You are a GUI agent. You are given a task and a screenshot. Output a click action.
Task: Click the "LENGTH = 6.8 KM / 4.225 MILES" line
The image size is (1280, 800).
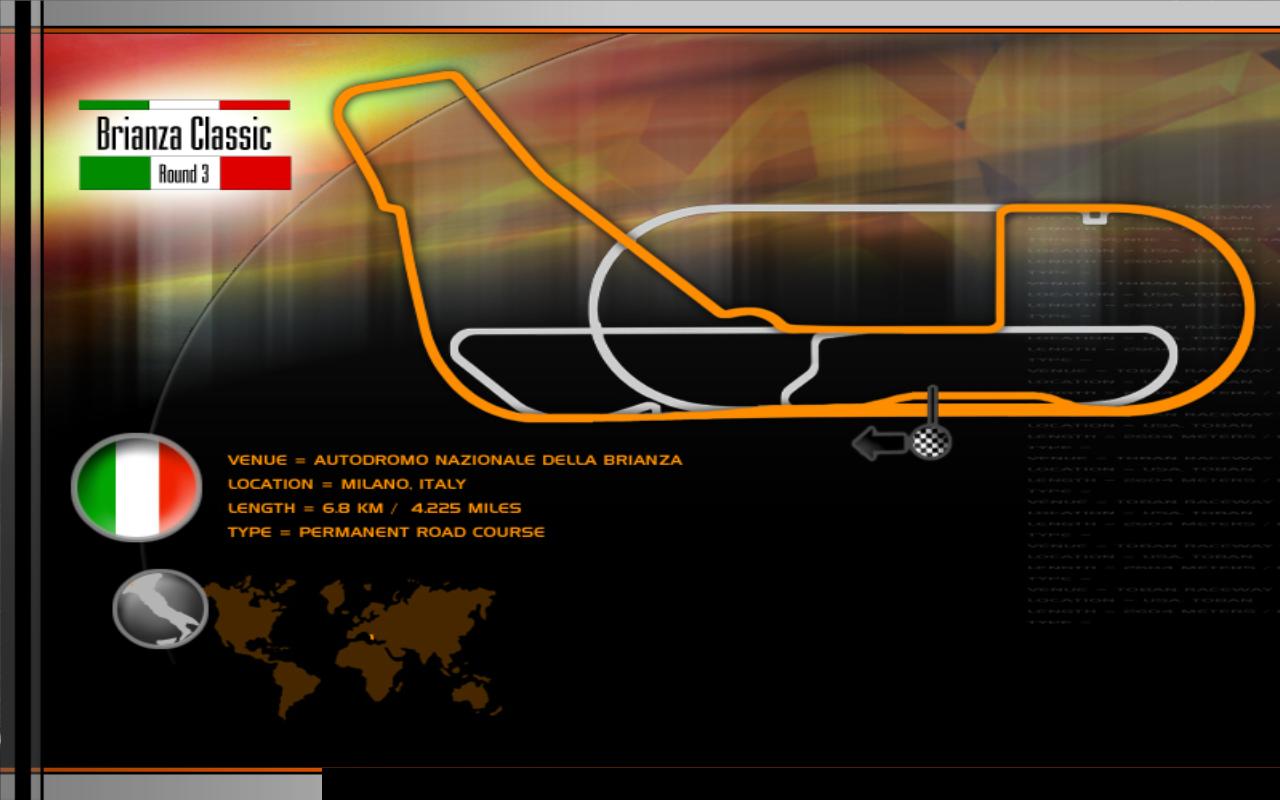pos(374,508)
